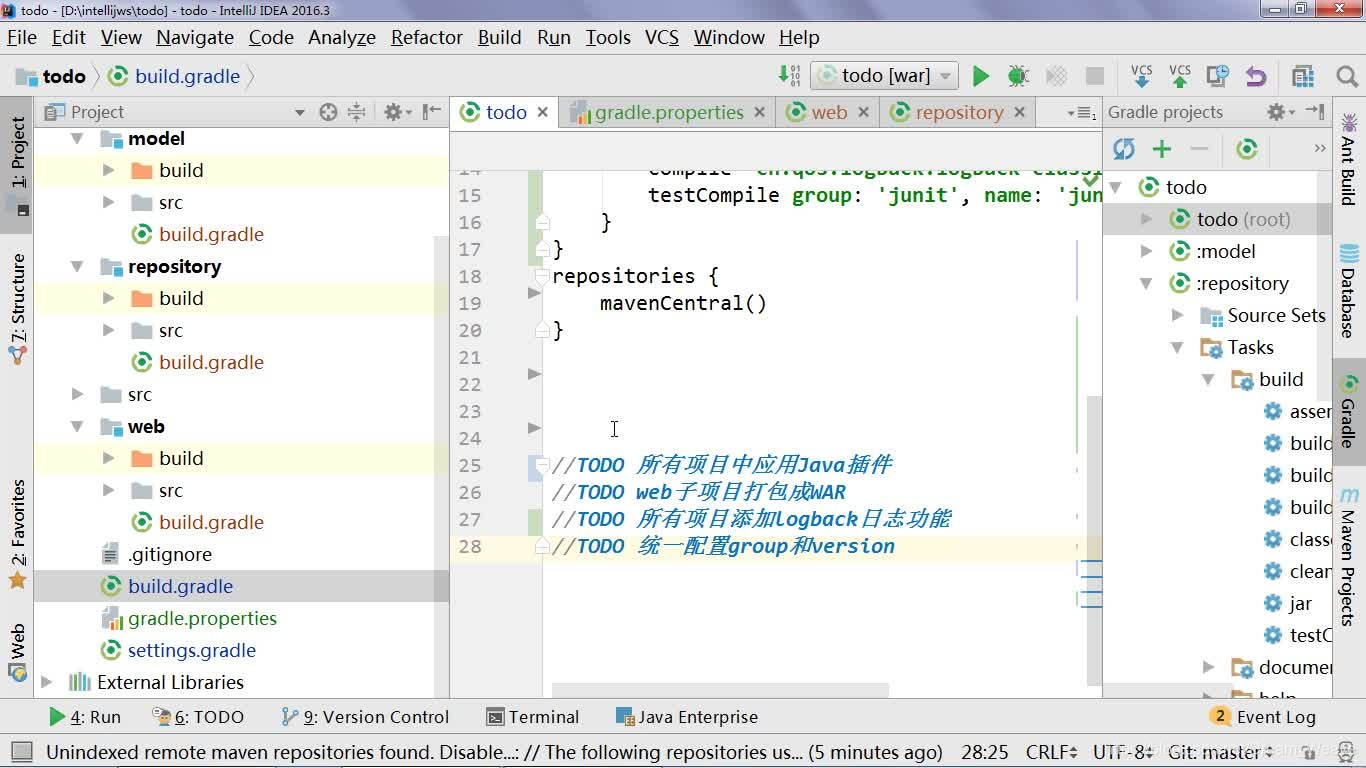This screenshot has height=768, width=1366.
Task: Open the 4: Run tool window
Action: click(85, 717)
